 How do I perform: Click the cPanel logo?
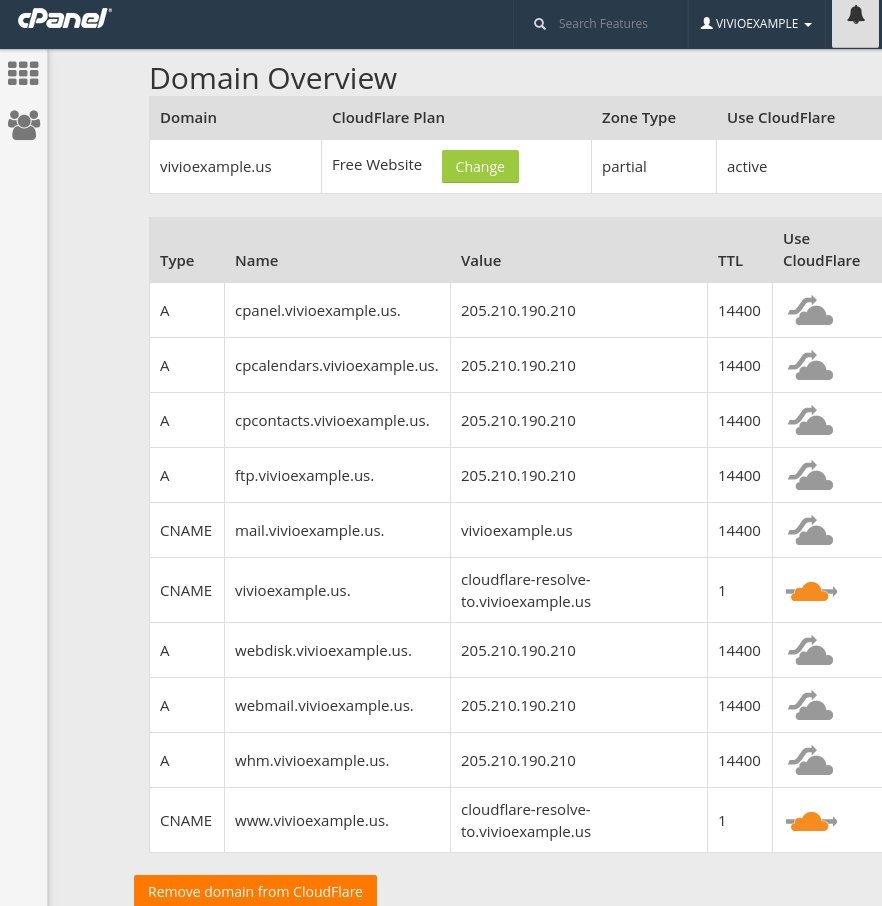(x=65, y=19)
